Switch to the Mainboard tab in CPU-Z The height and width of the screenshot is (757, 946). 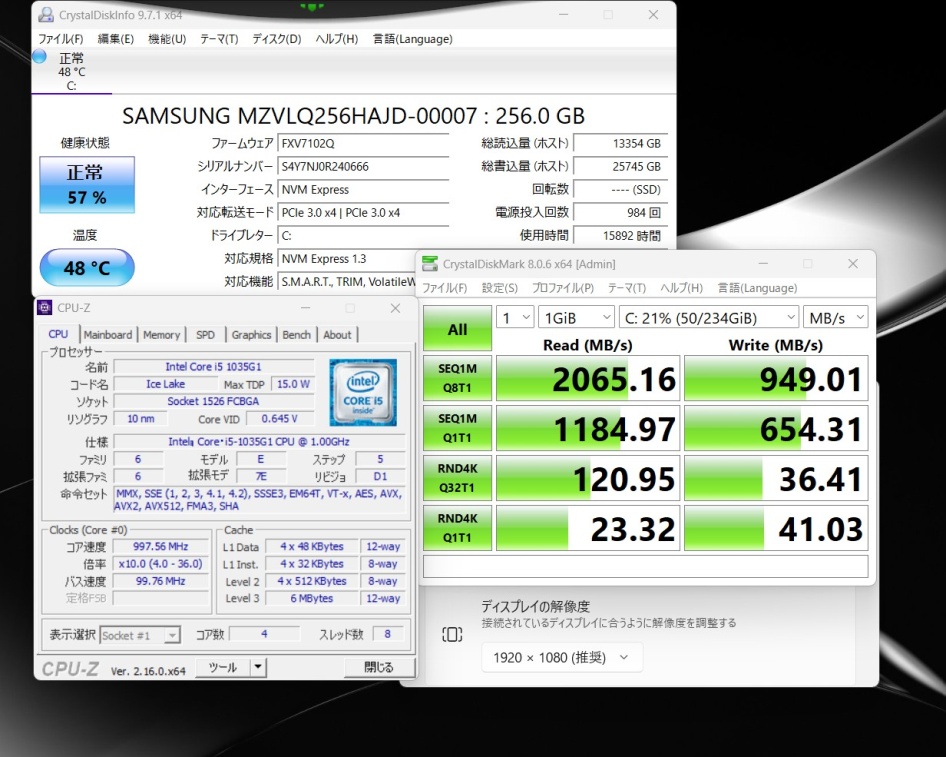coord(107,335)
